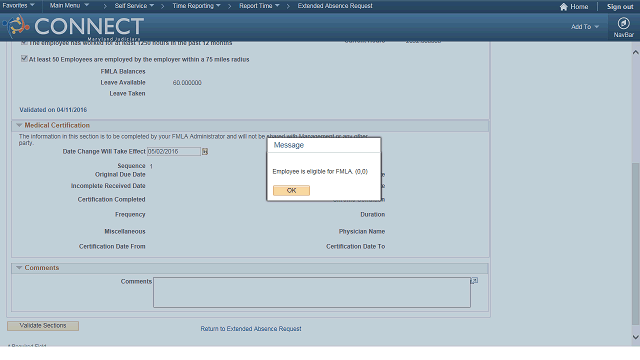Click the Home house icon
The width and height of the screenshot is (640, 360).
click(x=564, y=7)
